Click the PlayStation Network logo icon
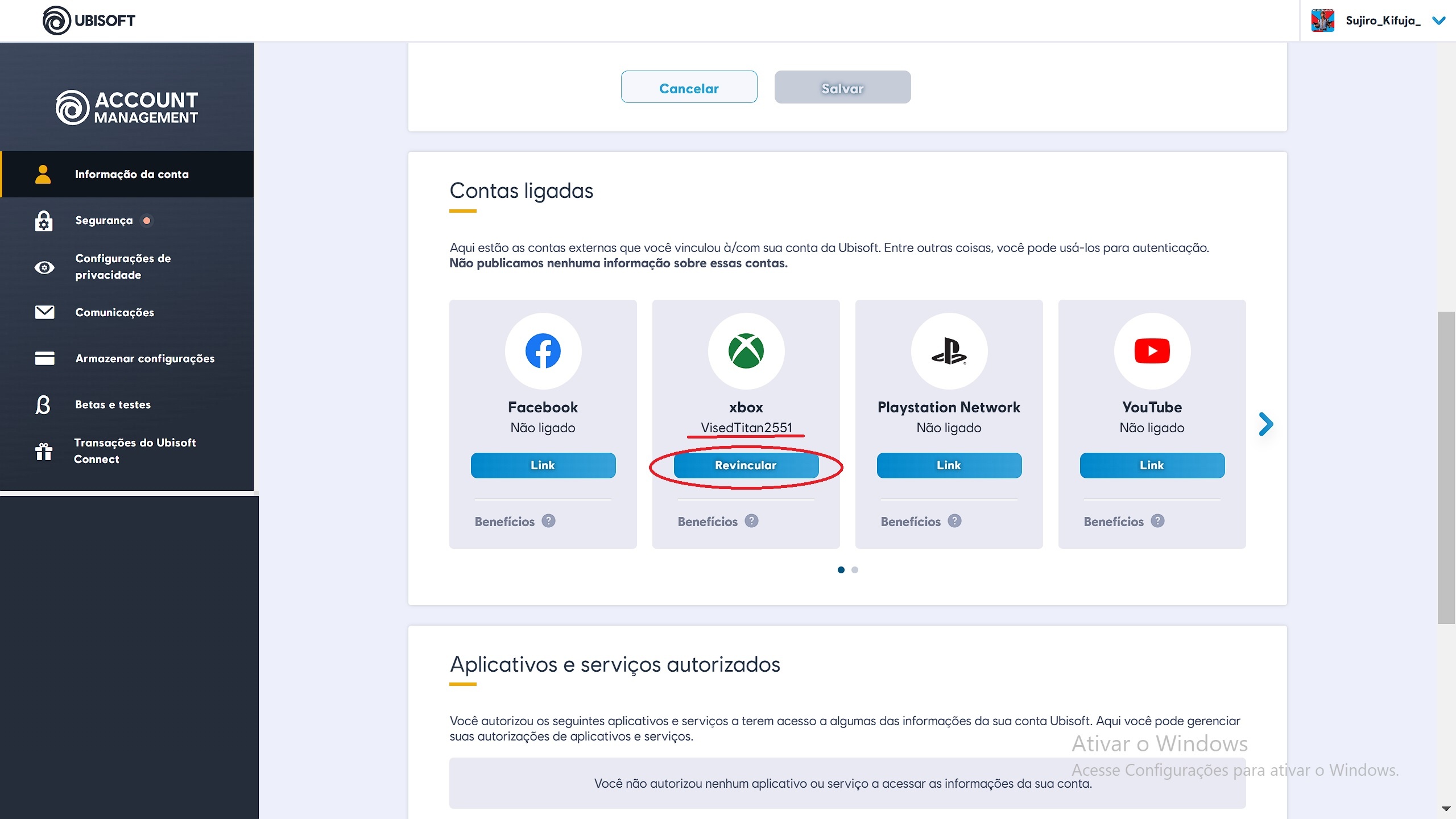The height and width of the screenshot is (819, 1456). click(949, 351)
